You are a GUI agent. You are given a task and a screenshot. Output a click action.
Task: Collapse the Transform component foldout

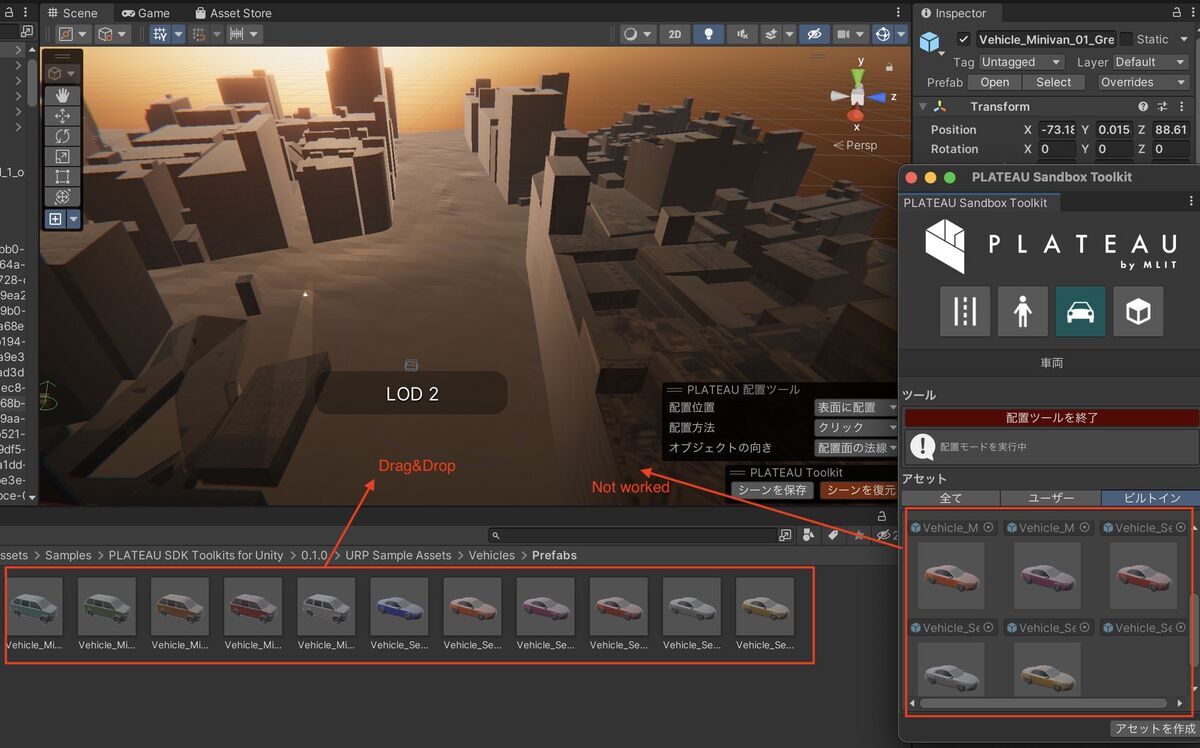[922, 106]
